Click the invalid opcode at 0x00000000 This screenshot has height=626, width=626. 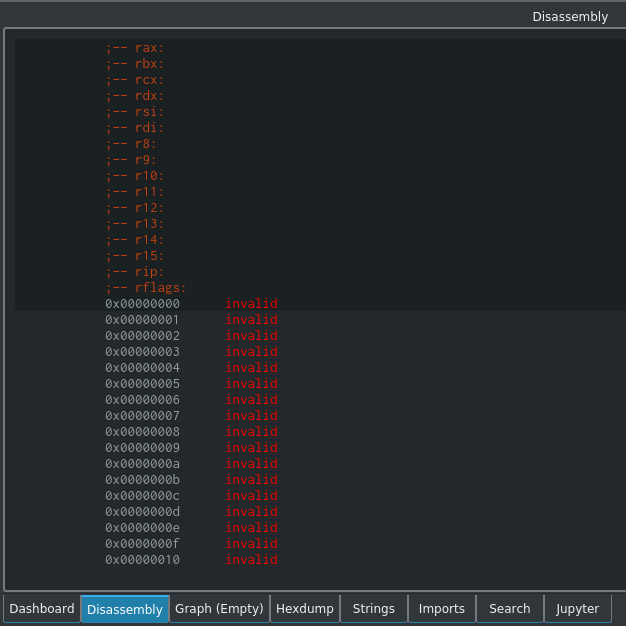252,303
